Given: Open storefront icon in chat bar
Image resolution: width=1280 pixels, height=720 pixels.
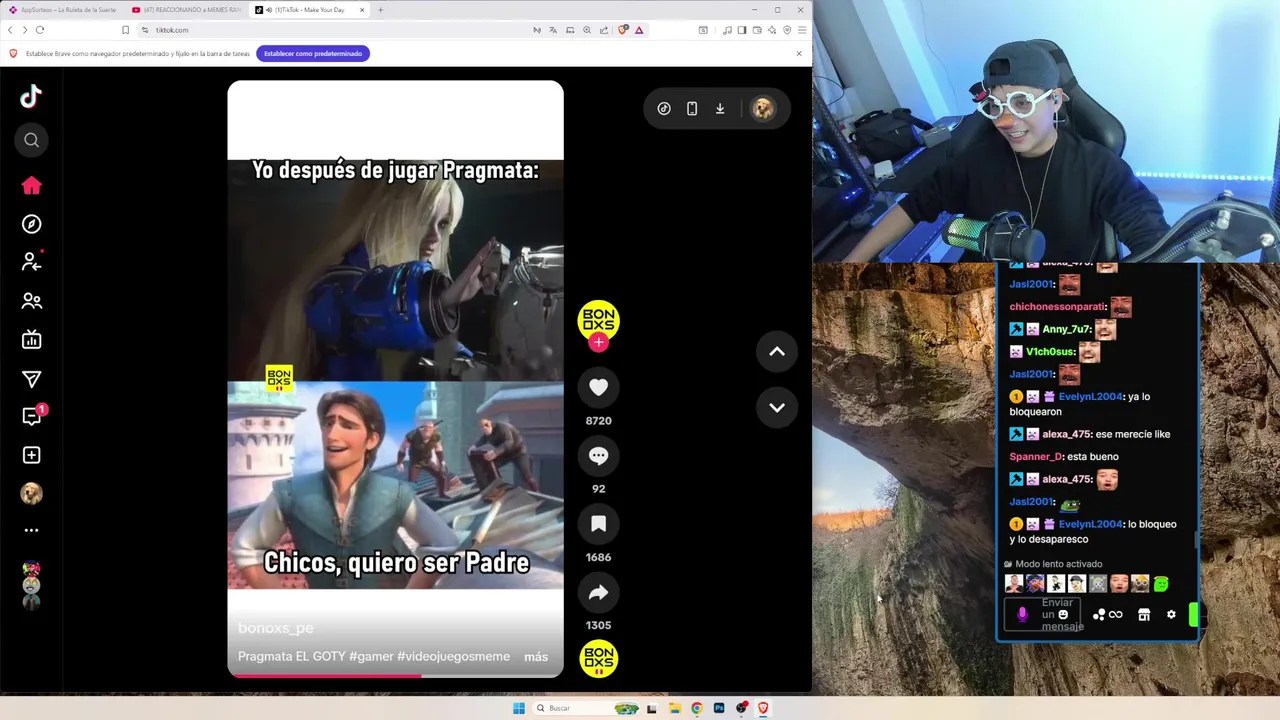Looking at the screenshot, I should [x=1144, y=615].
